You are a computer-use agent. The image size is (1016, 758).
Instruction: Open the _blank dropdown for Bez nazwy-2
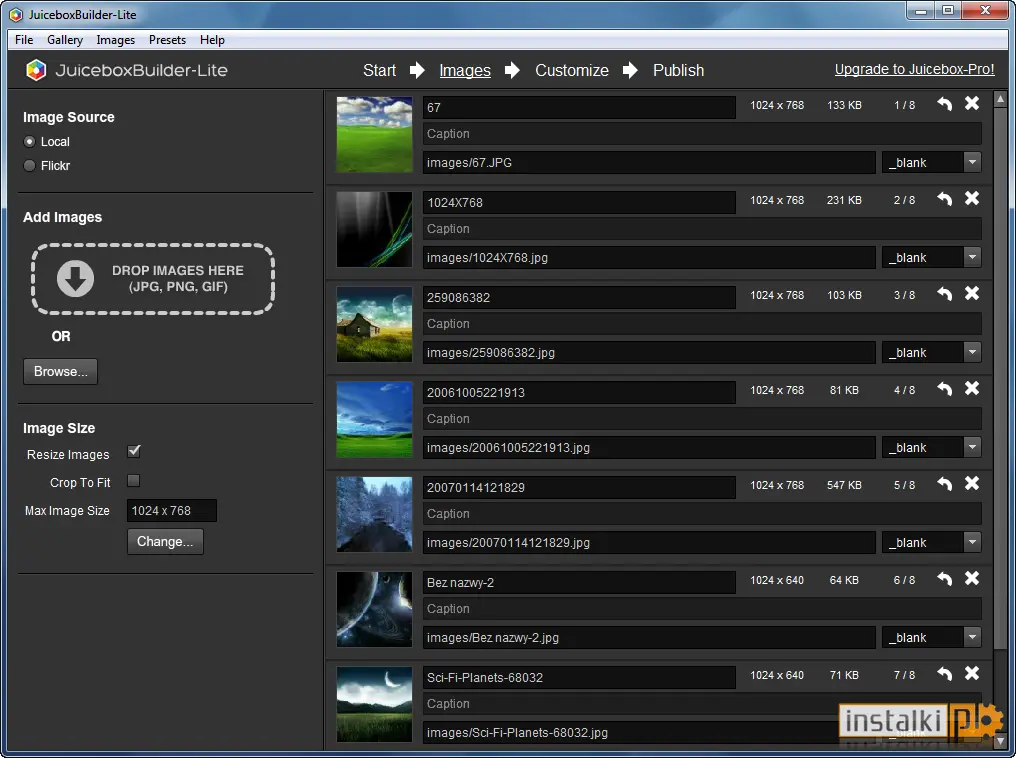pyautogui.click(x=972, y=637)
